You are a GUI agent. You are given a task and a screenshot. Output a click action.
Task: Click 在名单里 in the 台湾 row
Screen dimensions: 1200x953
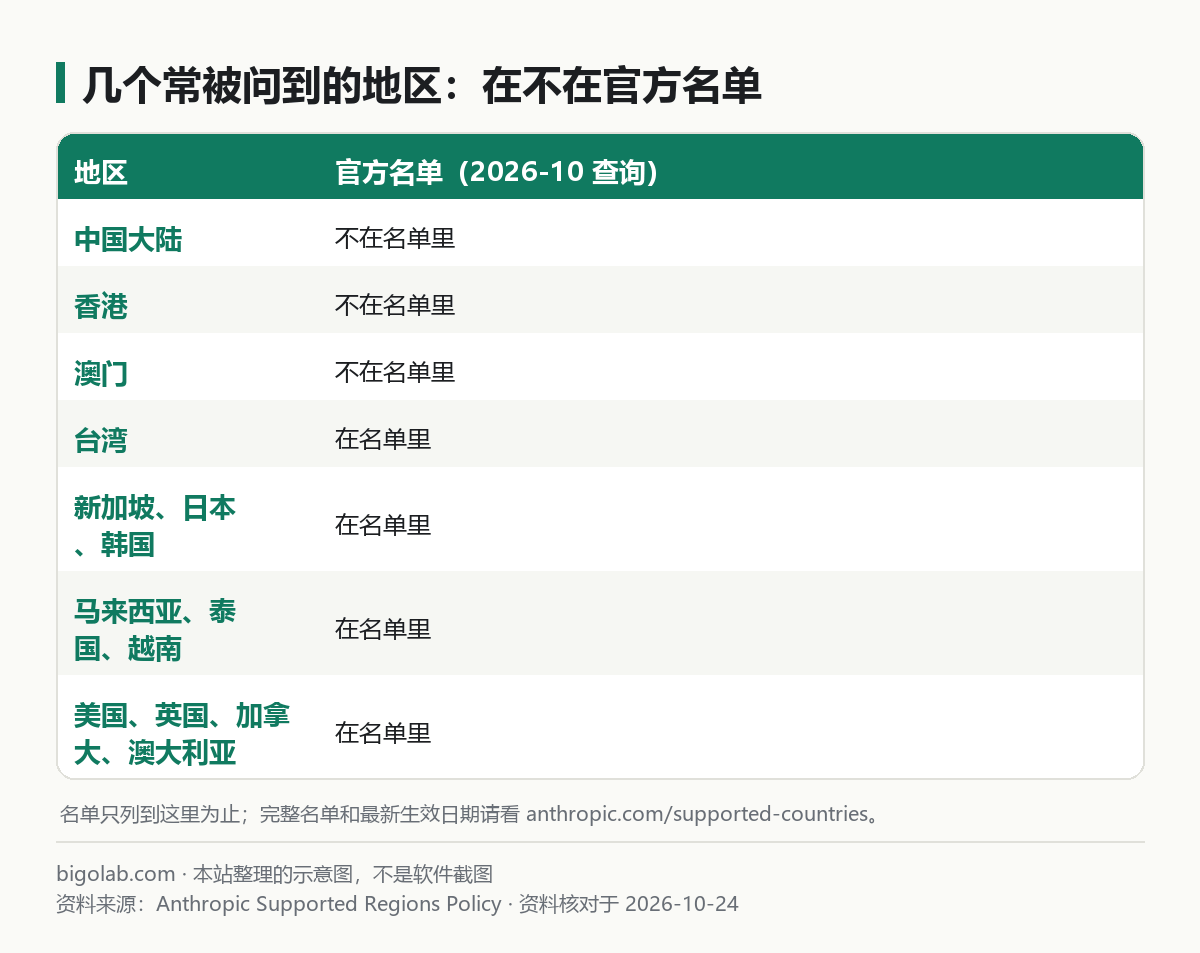pyautogui.click(x=383, y=440)
